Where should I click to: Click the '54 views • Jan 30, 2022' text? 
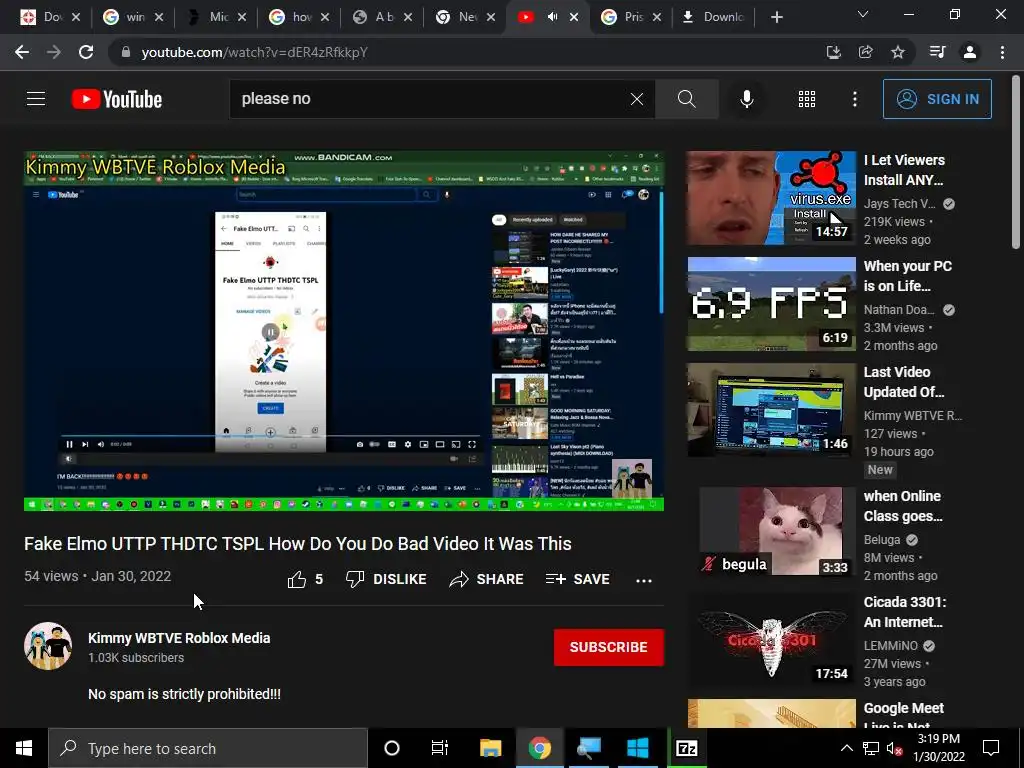coord(98,576)
